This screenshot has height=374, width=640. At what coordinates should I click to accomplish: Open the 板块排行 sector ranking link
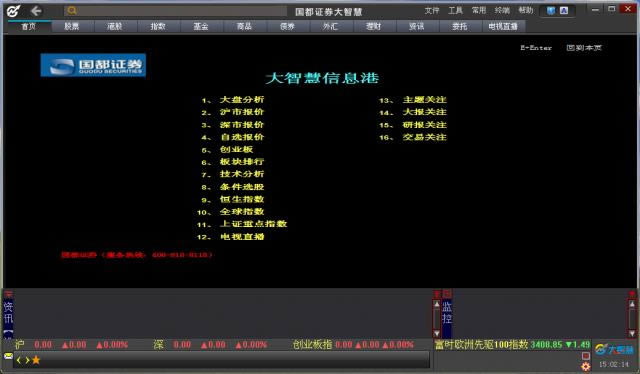coord(242,162)
